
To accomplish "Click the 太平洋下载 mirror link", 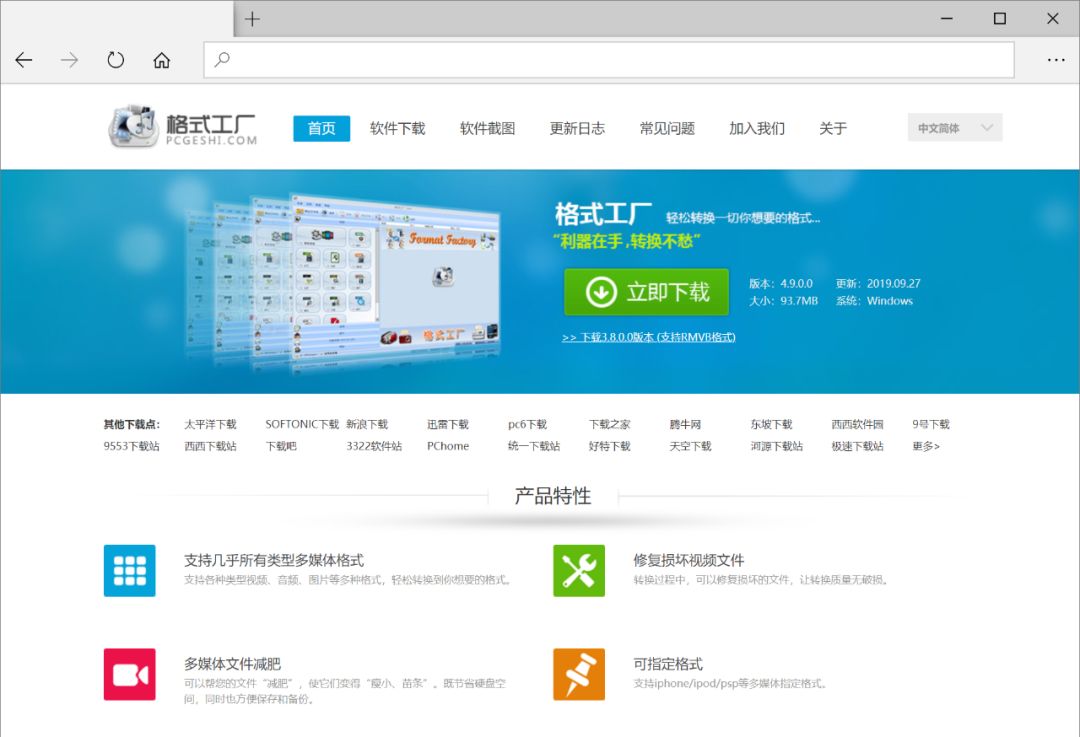I will 210,424.
